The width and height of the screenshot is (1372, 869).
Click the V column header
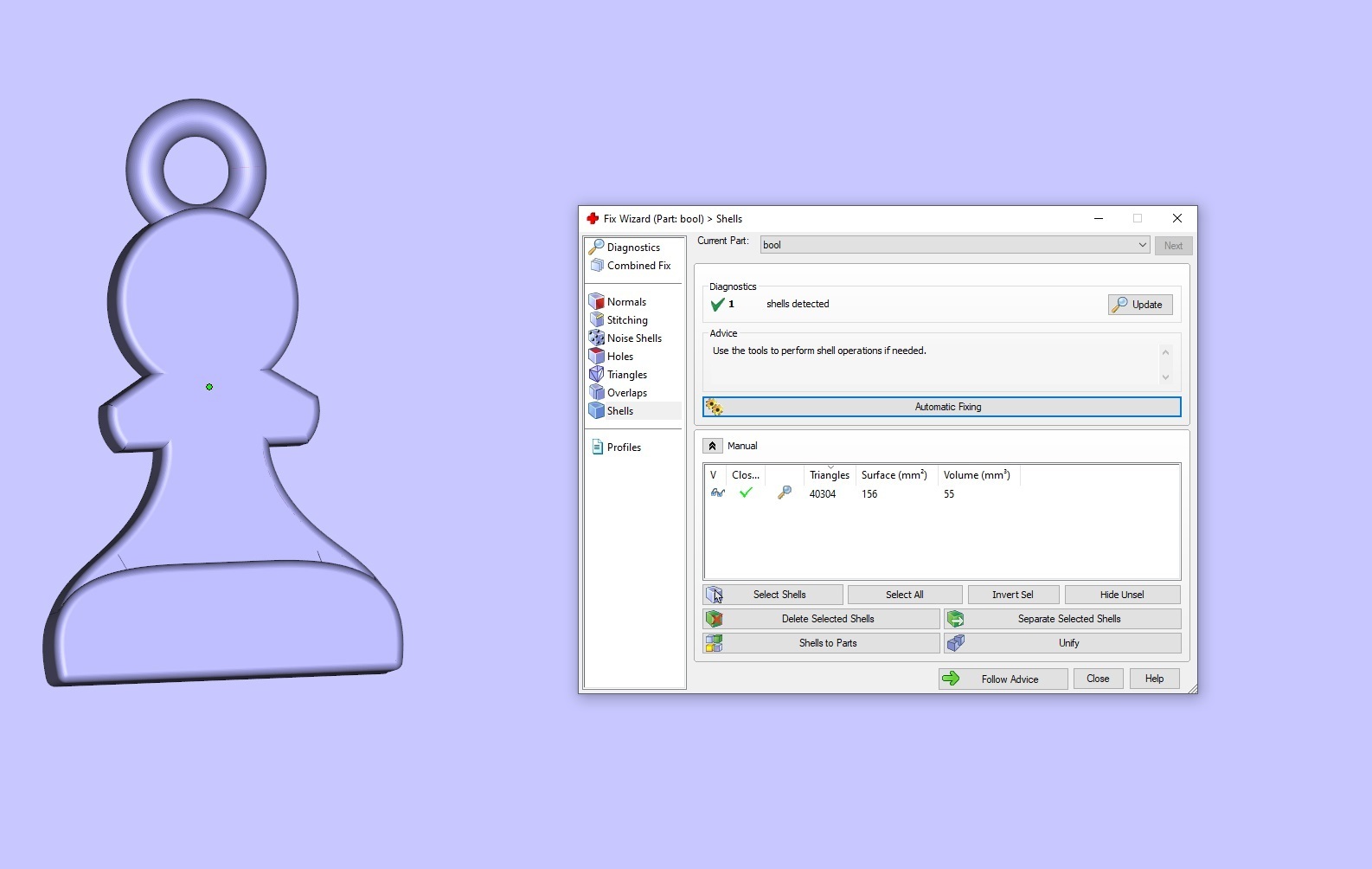pos(713,475)
